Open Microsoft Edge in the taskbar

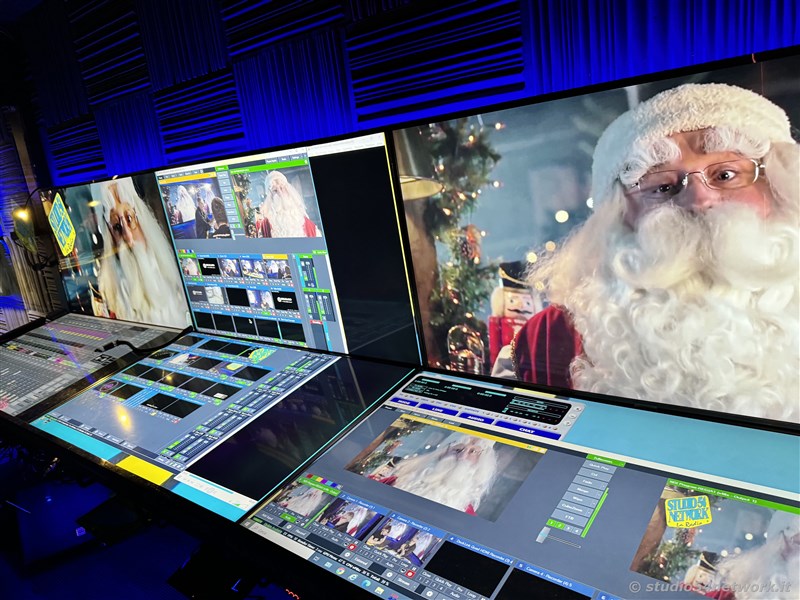[x=366, y=583]
